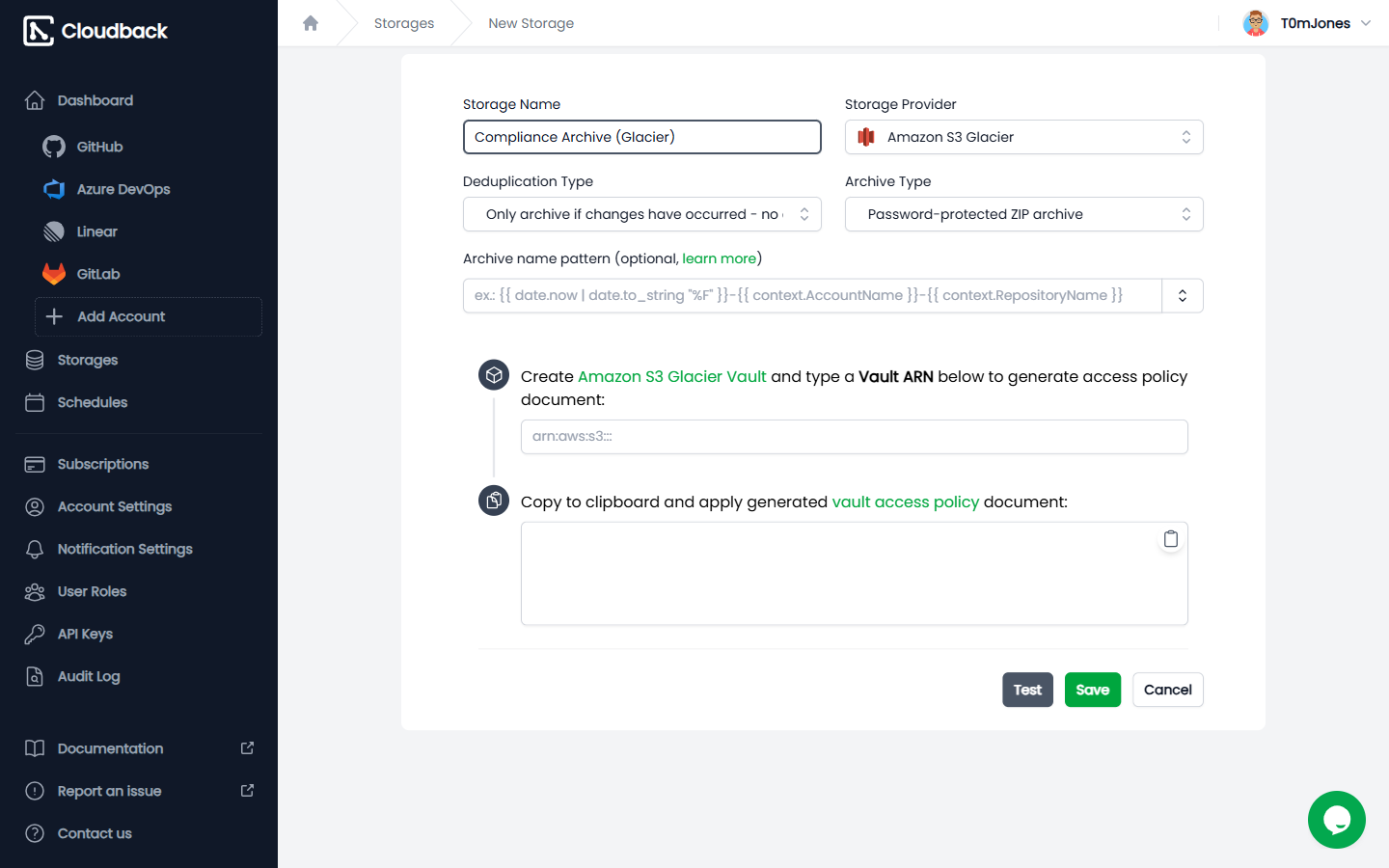Image resolution: width=1389 pixels, height=868 pixels.
Task: Copy policy document with clipboard icon
Action: [1171, 539]
